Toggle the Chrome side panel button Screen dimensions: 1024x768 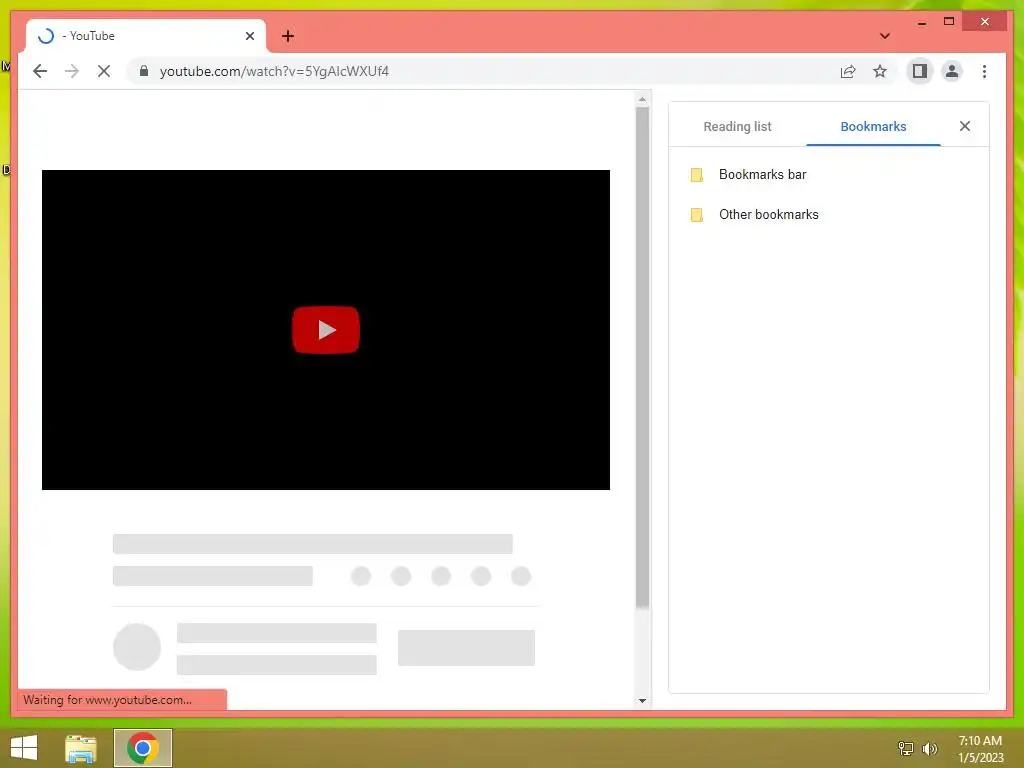(920, 71)
